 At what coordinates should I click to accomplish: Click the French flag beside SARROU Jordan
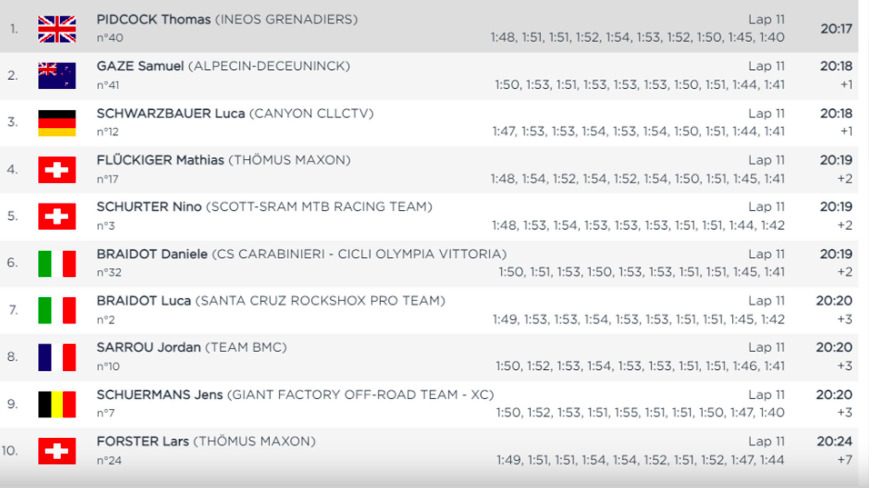[x=57, y=357]
